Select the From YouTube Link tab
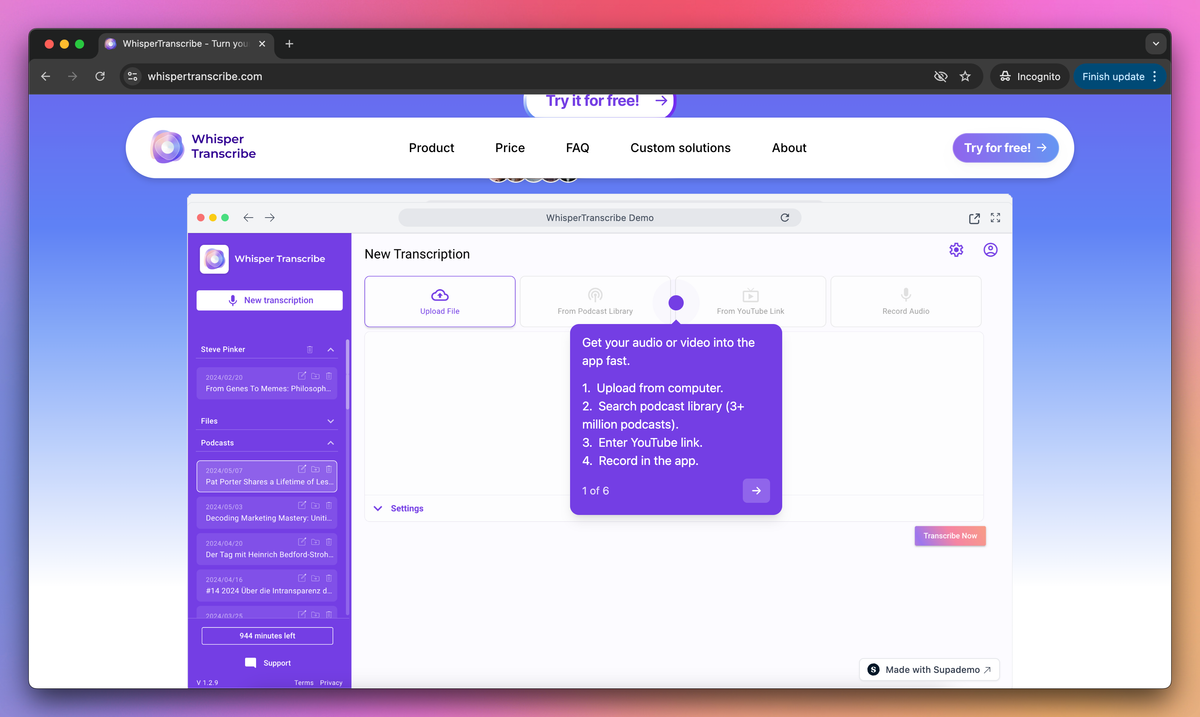Viewport: 1200px width, 717px height. (750, 301)
